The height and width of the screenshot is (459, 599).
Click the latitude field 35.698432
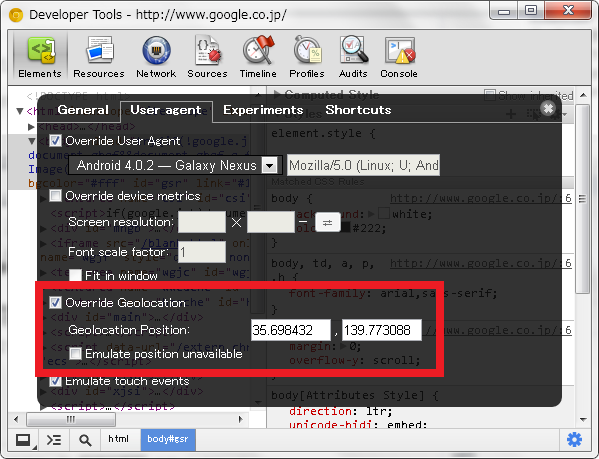[x=291, y=330]
